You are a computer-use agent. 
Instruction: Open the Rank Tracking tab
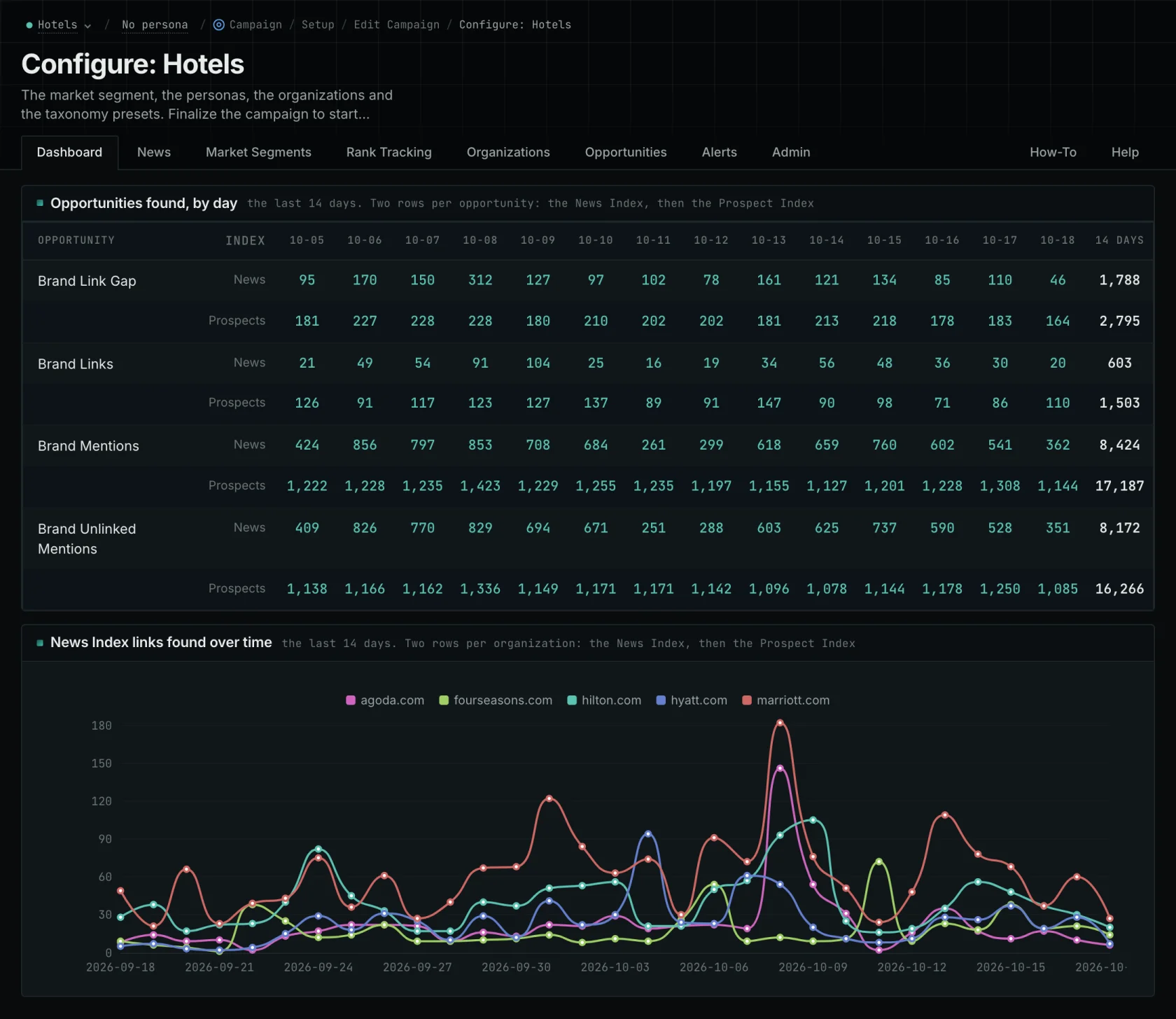[389, 152]
